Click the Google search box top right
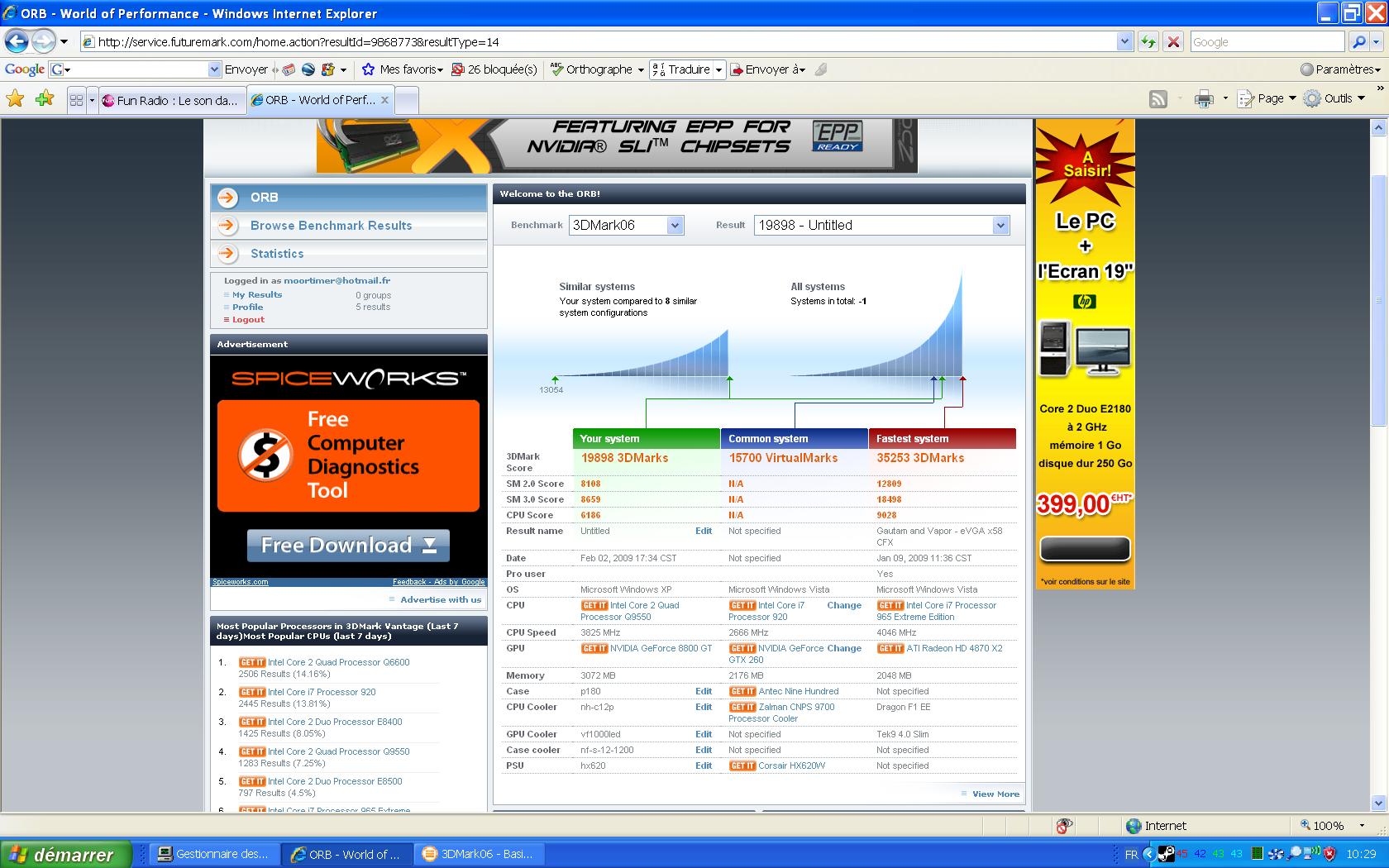Viewport: 1389px width, 868px height. click(1267, 41)
